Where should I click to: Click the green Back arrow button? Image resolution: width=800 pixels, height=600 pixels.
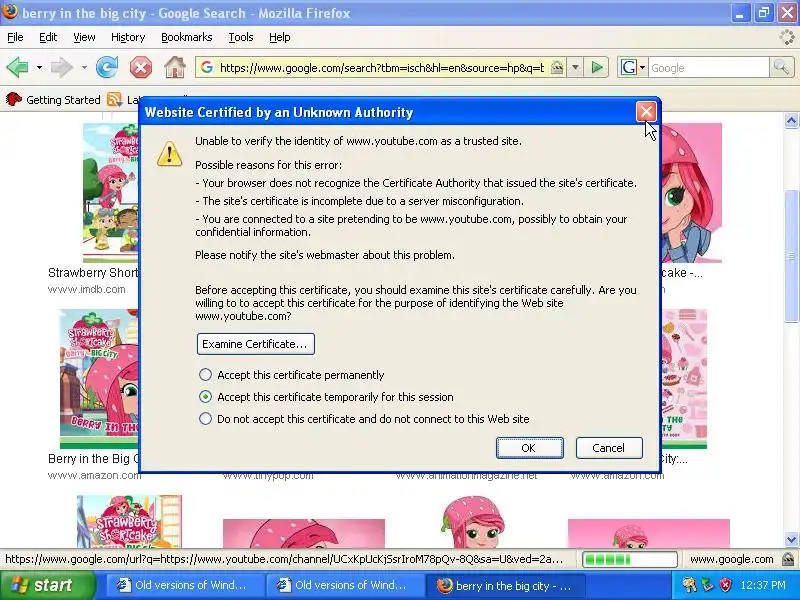[17, 67]
